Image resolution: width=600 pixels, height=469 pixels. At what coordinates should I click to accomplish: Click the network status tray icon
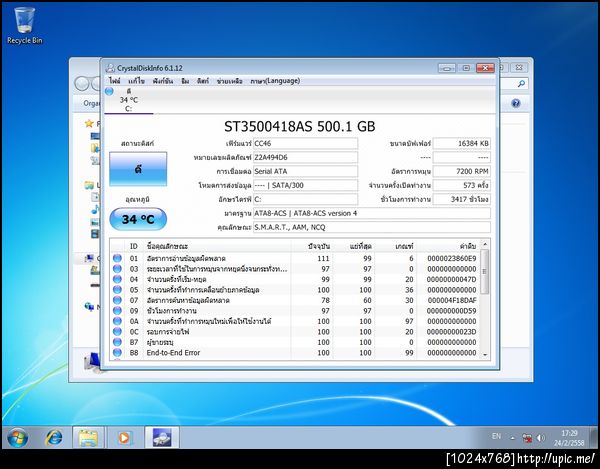527,438
